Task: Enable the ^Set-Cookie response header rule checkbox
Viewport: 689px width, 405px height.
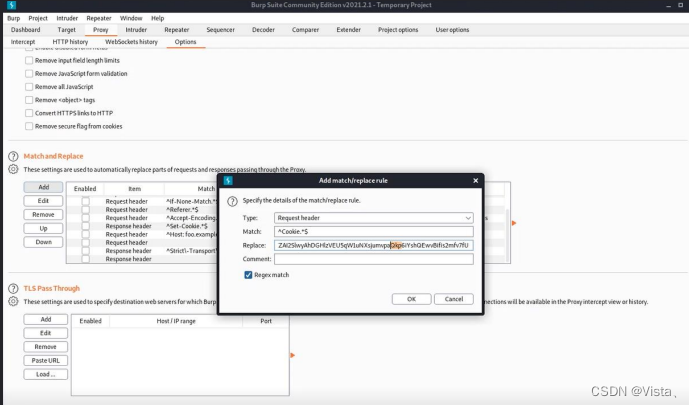Action: pyautogui.click(x=86, y=226)
